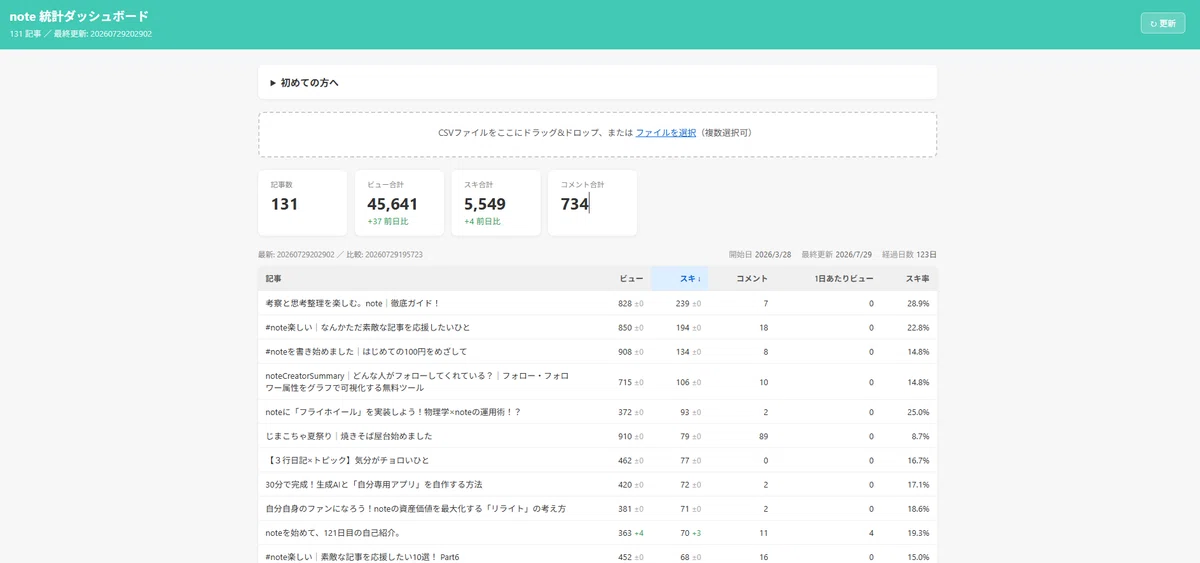
Task: Click view count 910 for 夏祭り row
Action: pos(625,436)
